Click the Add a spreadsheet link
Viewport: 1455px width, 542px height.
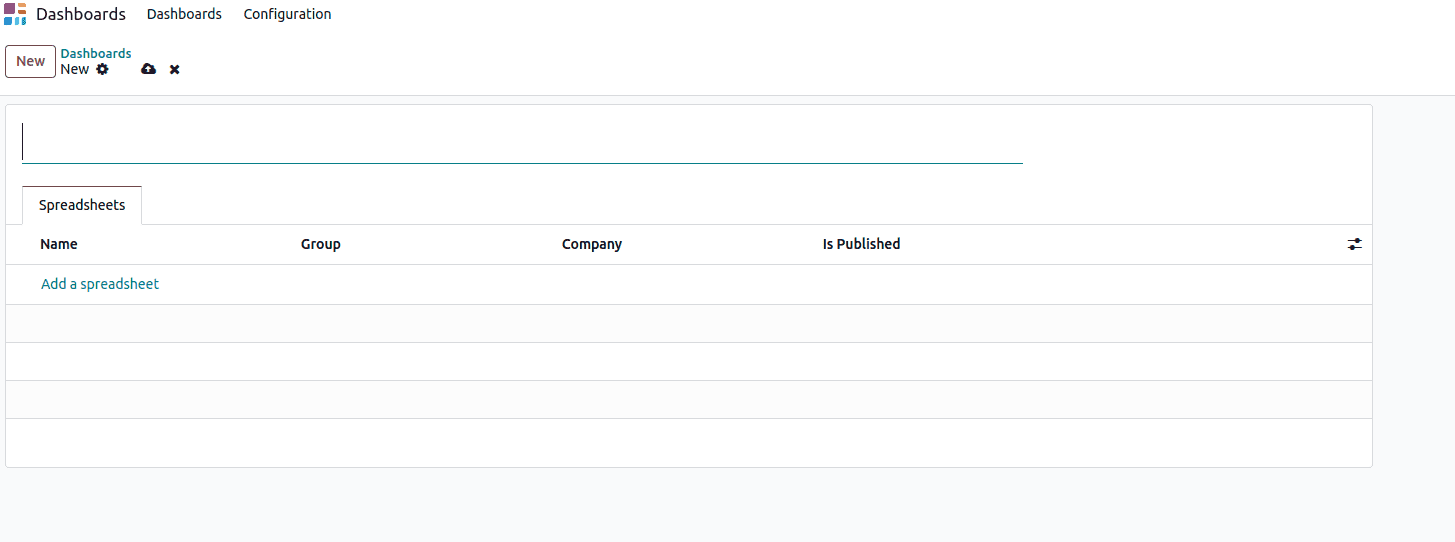100,284
